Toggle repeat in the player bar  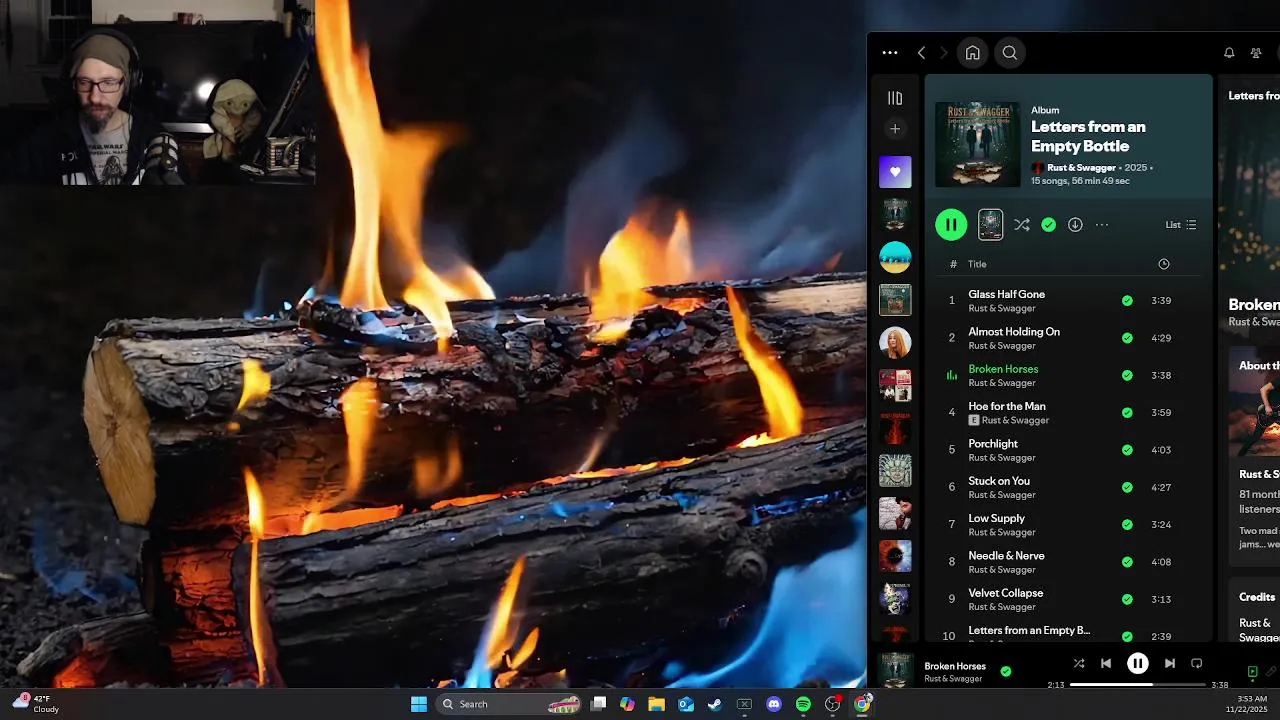coord(1196,663)
